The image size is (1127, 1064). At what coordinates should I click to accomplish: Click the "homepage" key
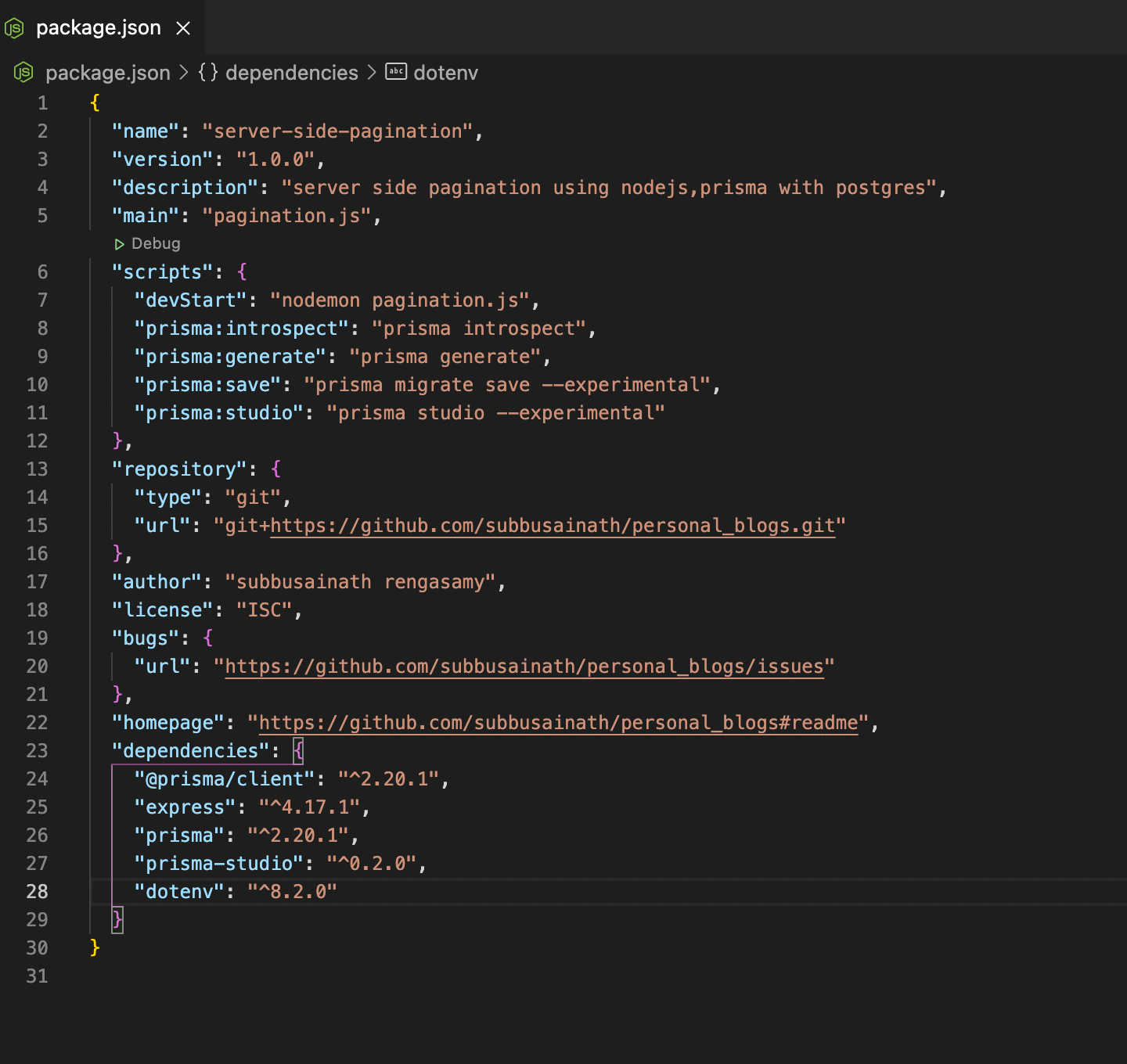tap(168, 722)
